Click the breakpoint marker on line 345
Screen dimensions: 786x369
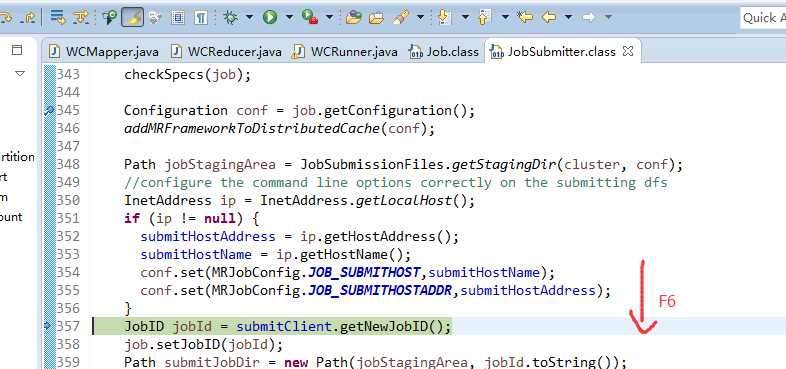pyautogui.click(x=50, y=110)
